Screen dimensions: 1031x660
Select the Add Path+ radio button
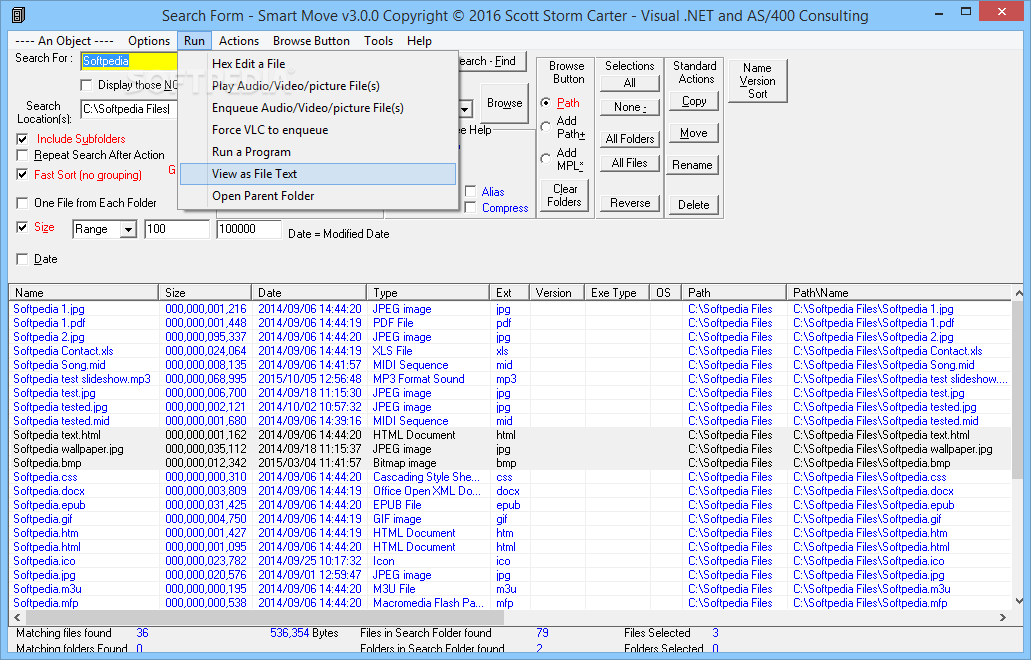[x=546, y=127]
